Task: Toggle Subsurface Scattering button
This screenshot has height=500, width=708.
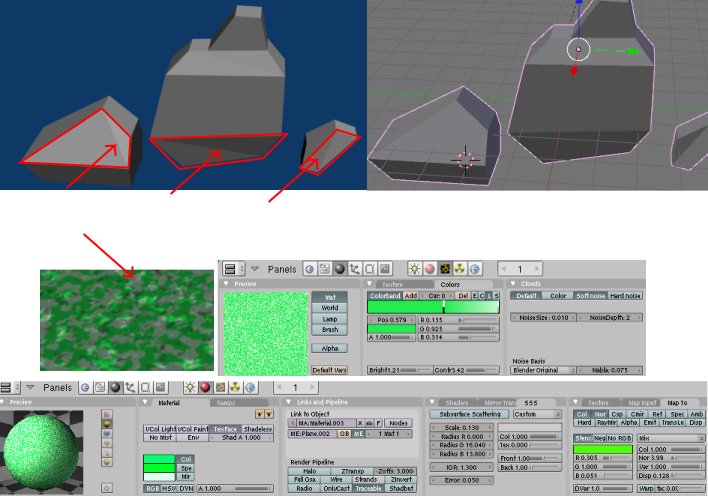Action: [x=470, y=414]
